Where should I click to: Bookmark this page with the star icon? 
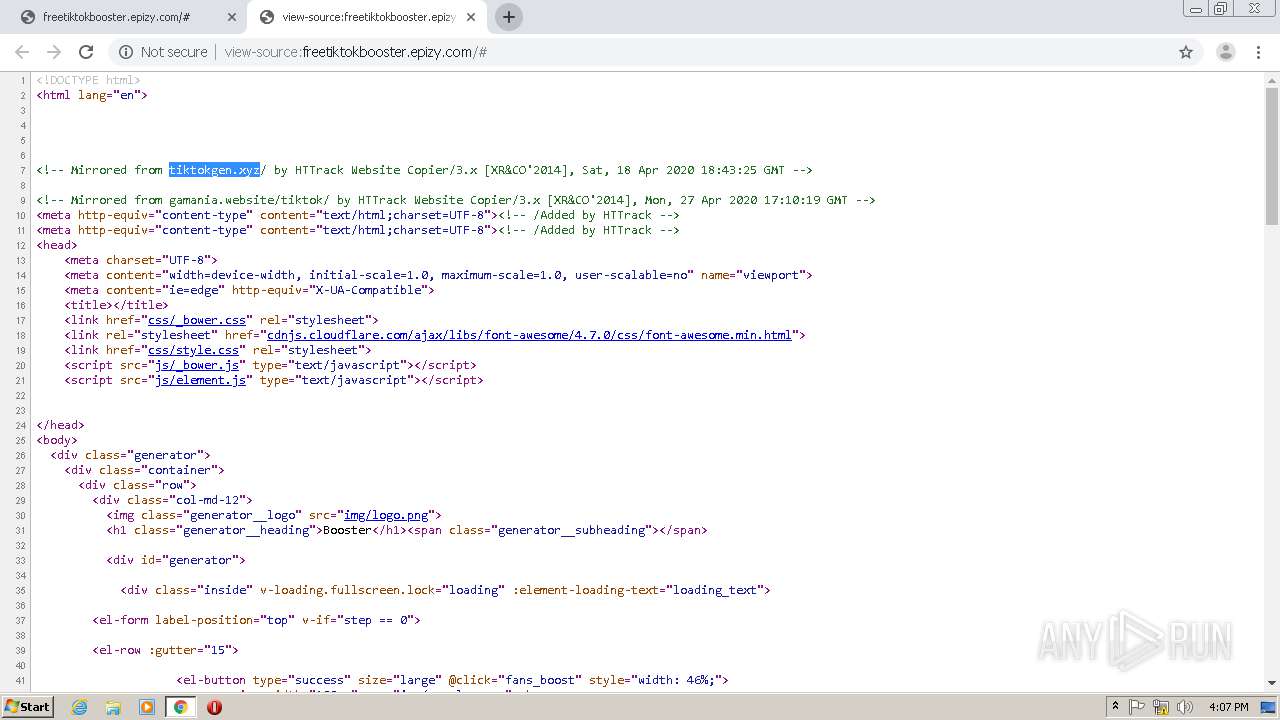(x=1186, y=52)
